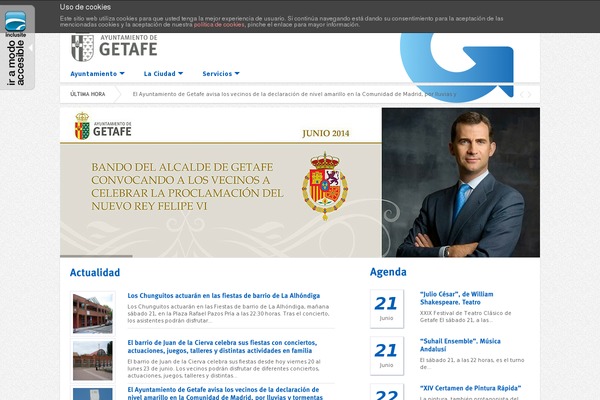Open the 'política de cookies' link
This screenshot has width=600, height=400.
[x=219, y=24]
